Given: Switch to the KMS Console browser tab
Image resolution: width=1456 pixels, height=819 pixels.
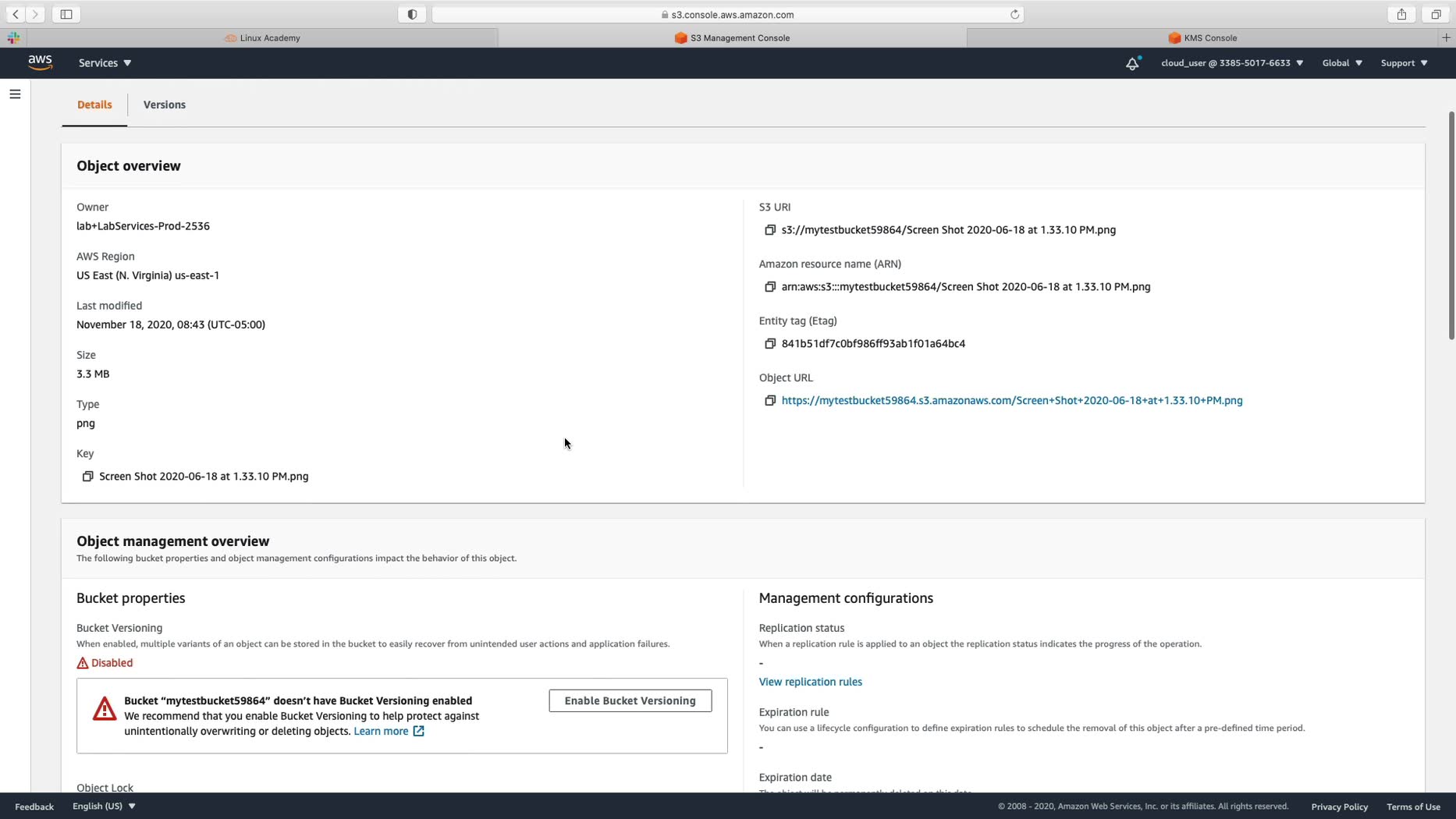Looking at the screenshot, I should pyautogui.click(x=1202, y=37).
